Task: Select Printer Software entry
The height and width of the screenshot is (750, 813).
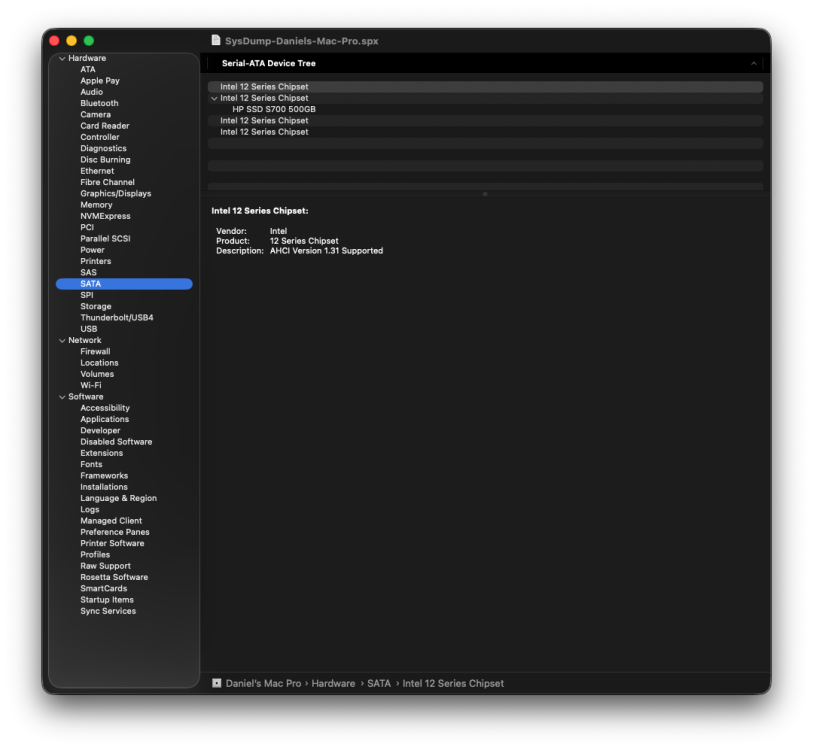Action: pyautogui.click(x=112, y=544)
